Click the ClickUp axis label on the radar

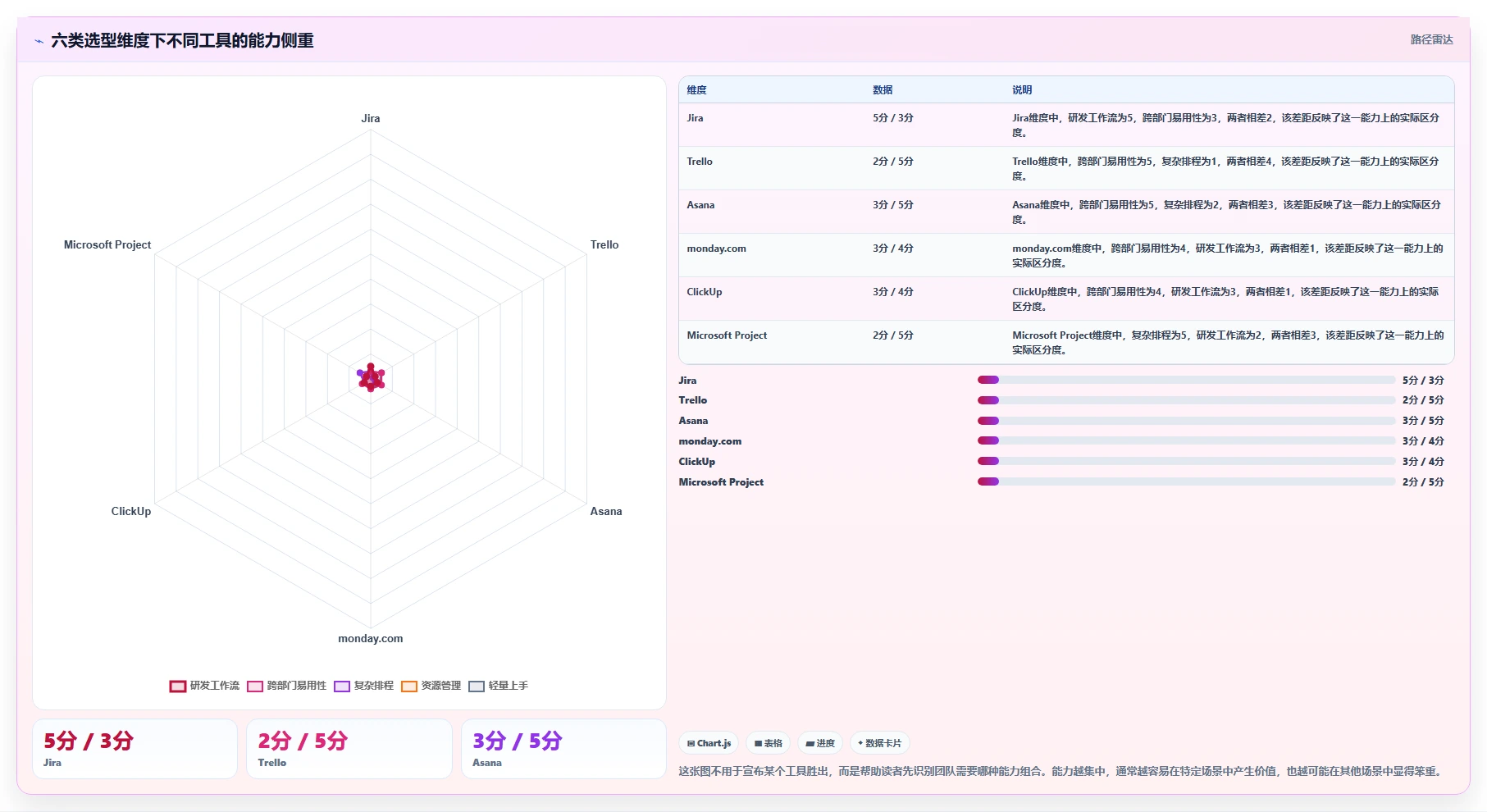[131, 511]
